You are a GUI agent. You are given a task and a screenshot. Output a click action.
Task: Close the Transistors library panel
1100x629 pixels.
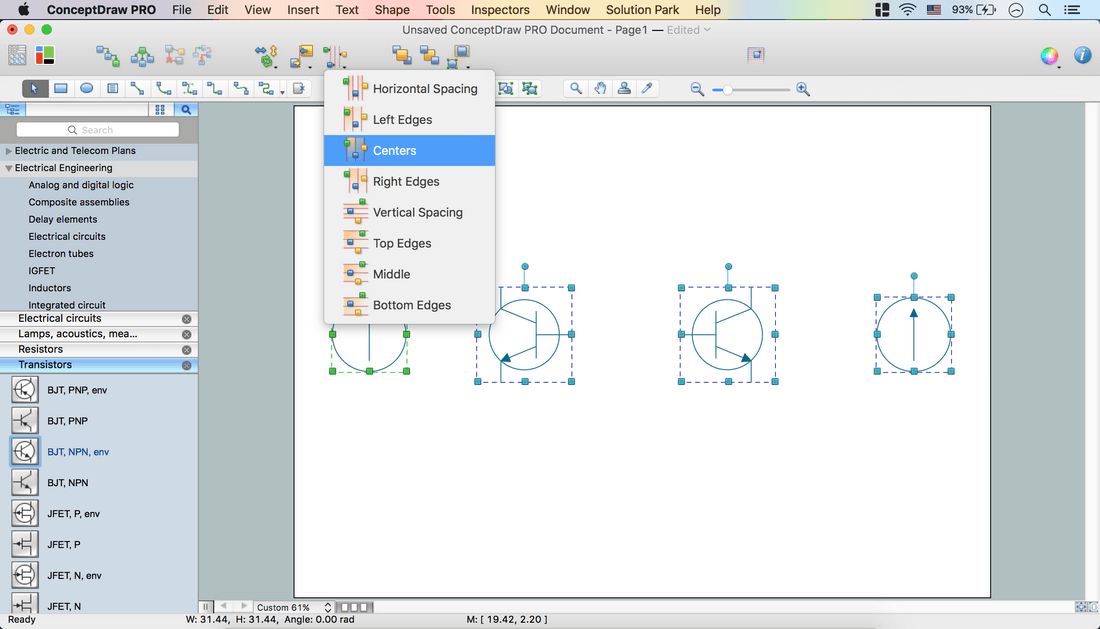(x=186, y=365)
